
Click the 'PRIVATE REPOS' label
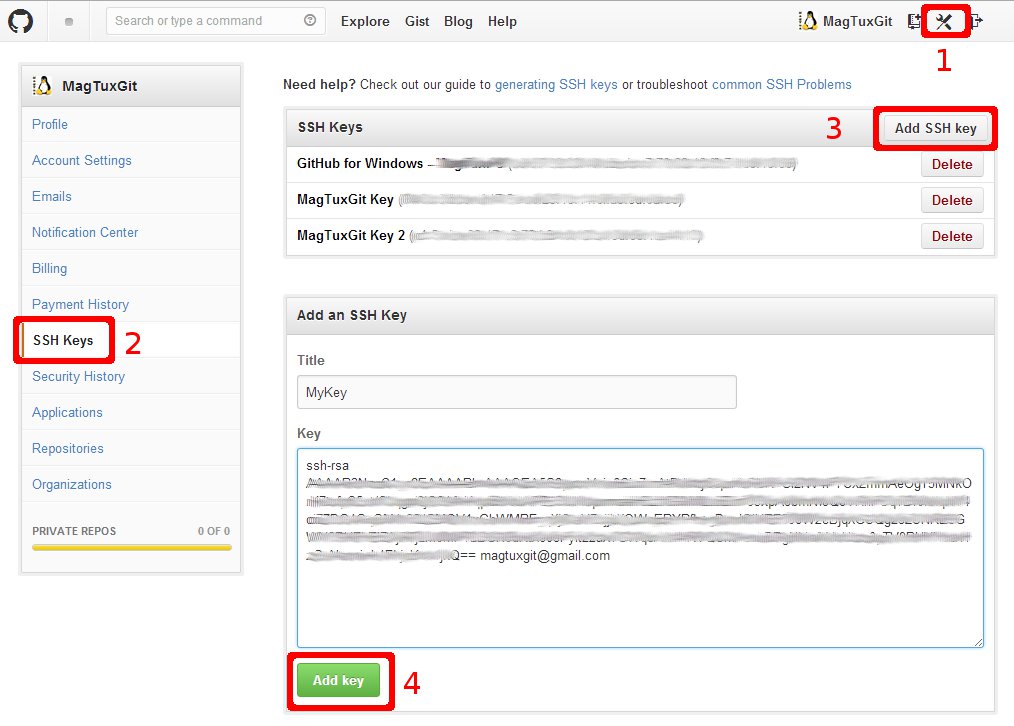[74, 531]
